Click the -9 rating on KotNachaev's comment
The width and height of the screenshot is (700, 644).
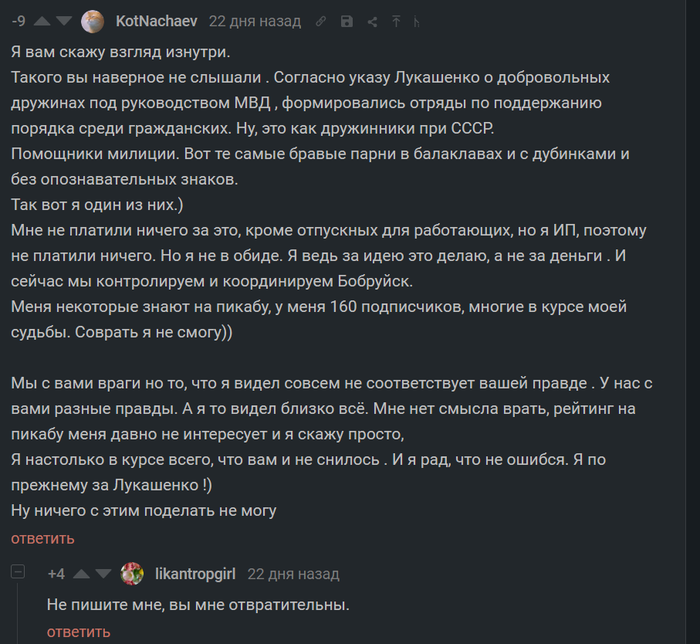[x=18, y=21]
